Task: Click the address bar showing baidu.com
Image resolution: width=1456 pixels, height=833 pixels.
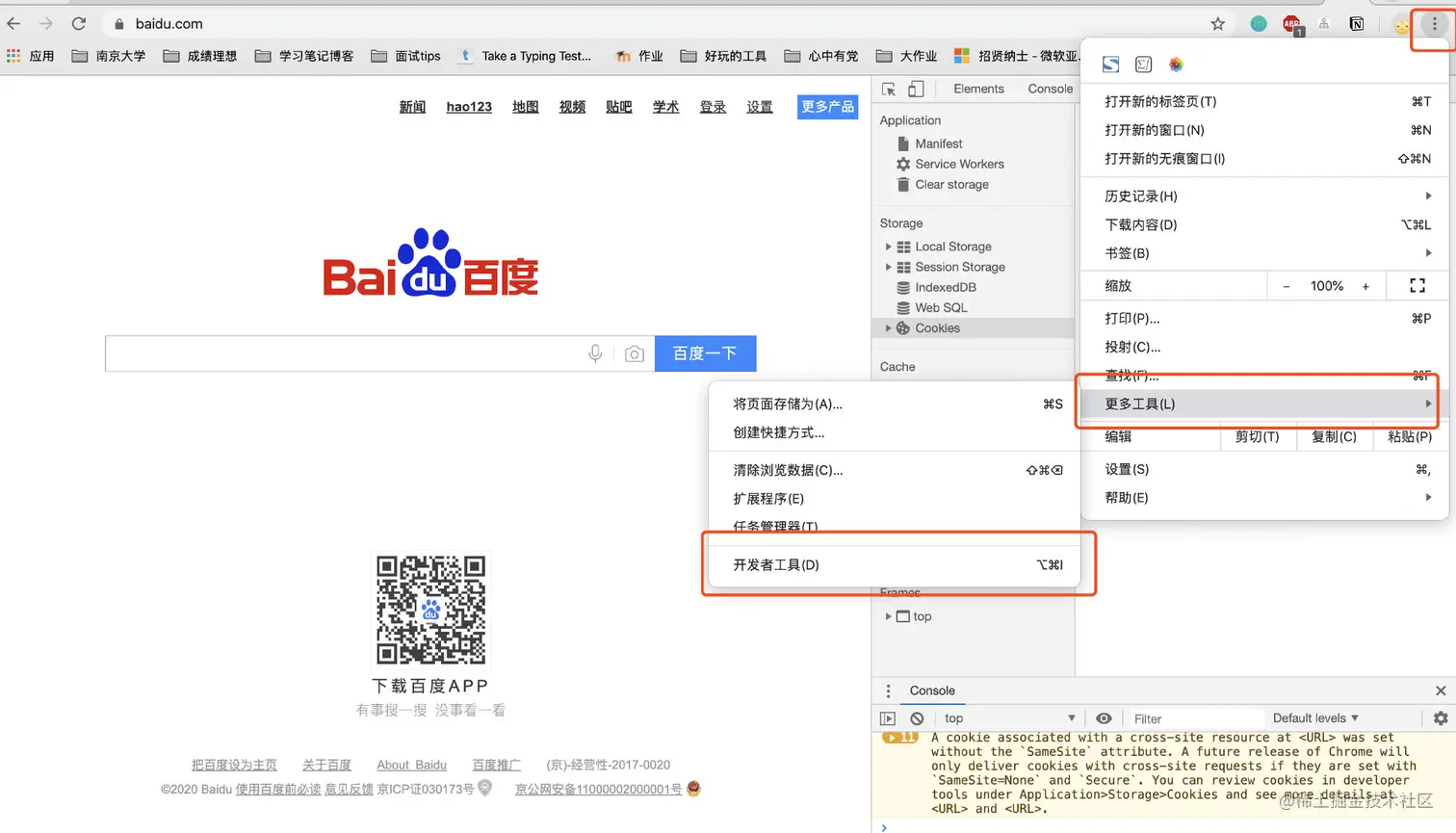Action: 655,24
